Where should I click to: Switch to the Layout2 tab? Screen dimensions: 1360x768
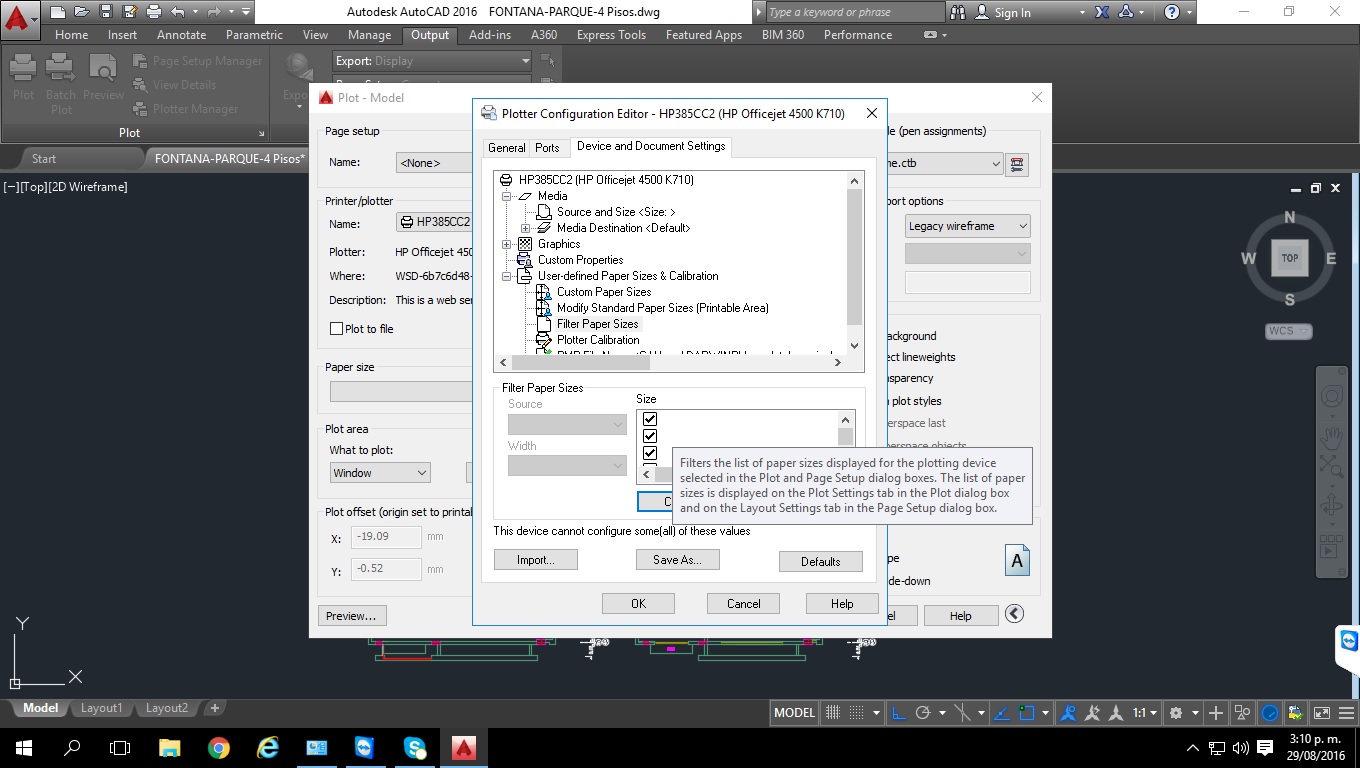click(167, 708)
